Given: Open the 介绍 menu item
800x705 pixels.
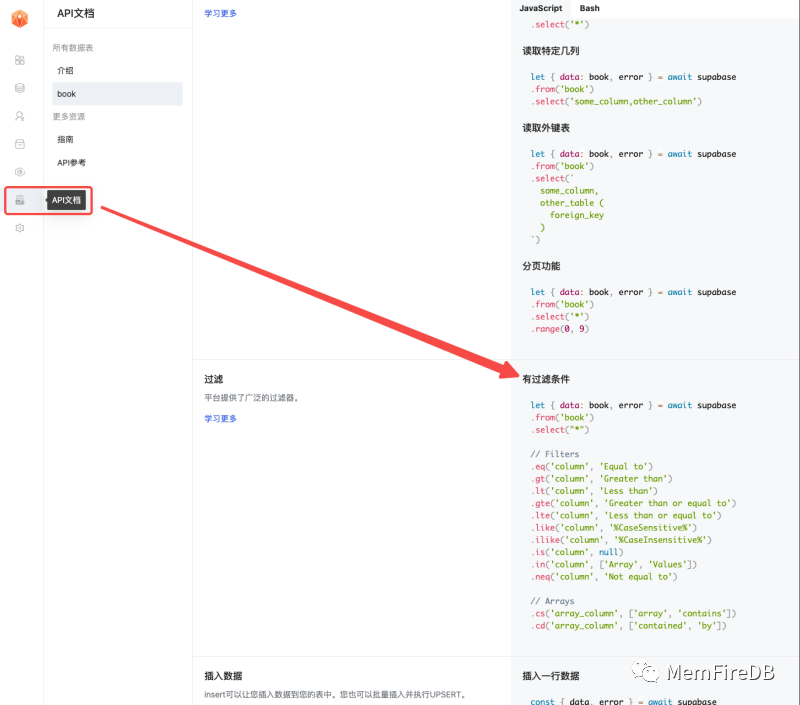Looking at the screenshot, I should (65, 70).
